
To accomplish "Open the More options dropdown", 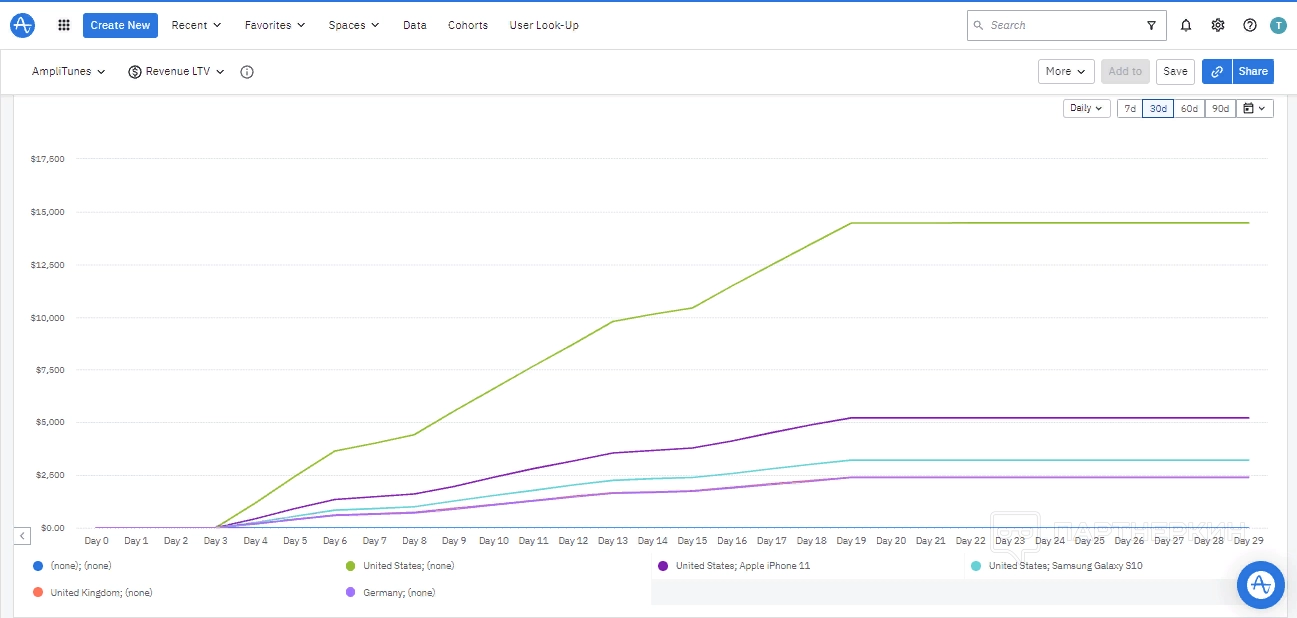I will [1065, 71].
